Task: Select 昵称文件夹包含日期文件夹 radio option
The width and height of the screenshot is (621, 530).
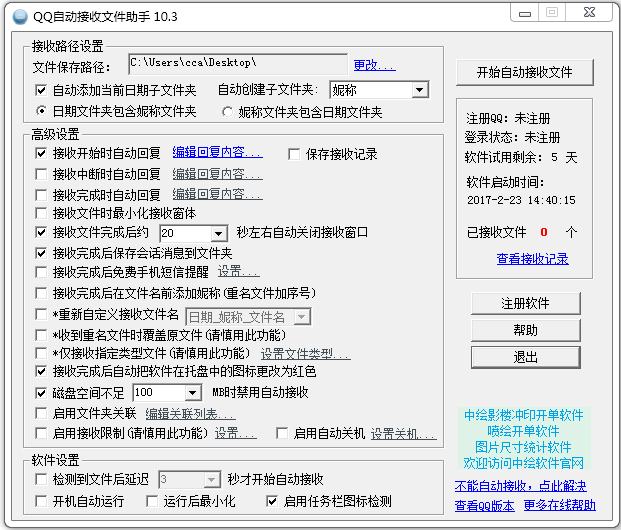Action: (227, 112)
